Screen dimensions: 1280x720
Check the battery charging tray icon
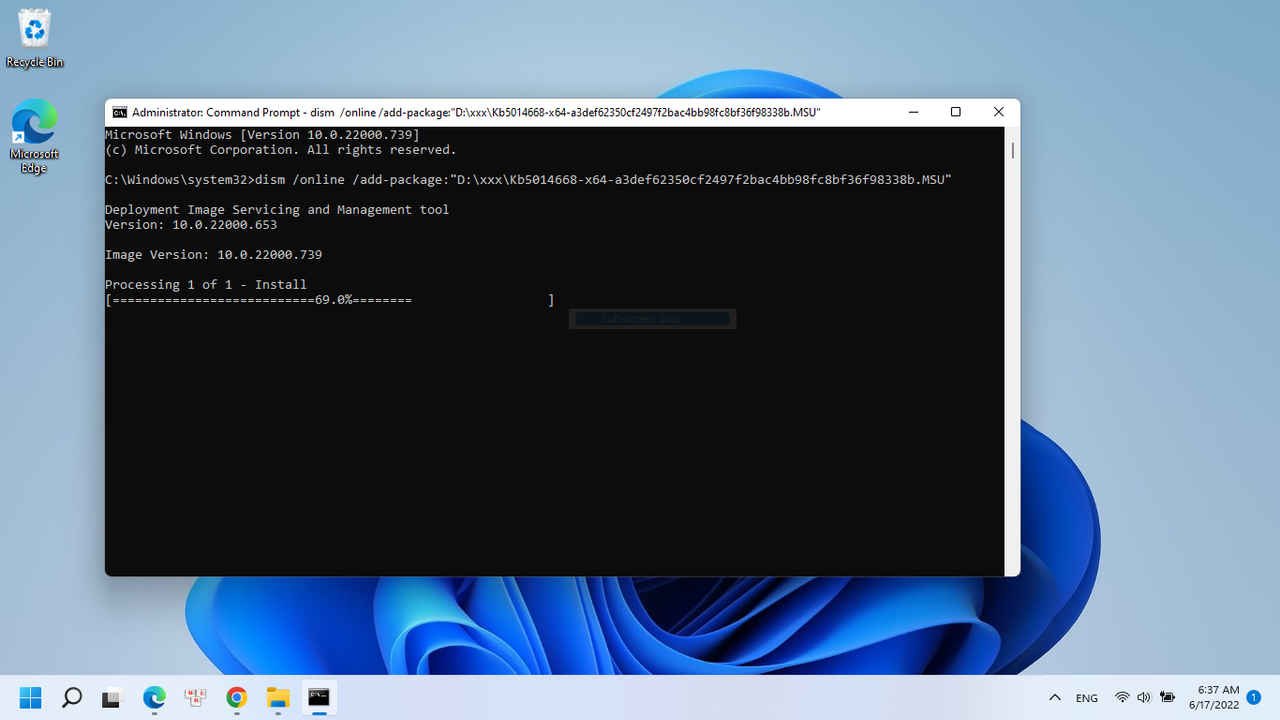[x=1167, y=698]
